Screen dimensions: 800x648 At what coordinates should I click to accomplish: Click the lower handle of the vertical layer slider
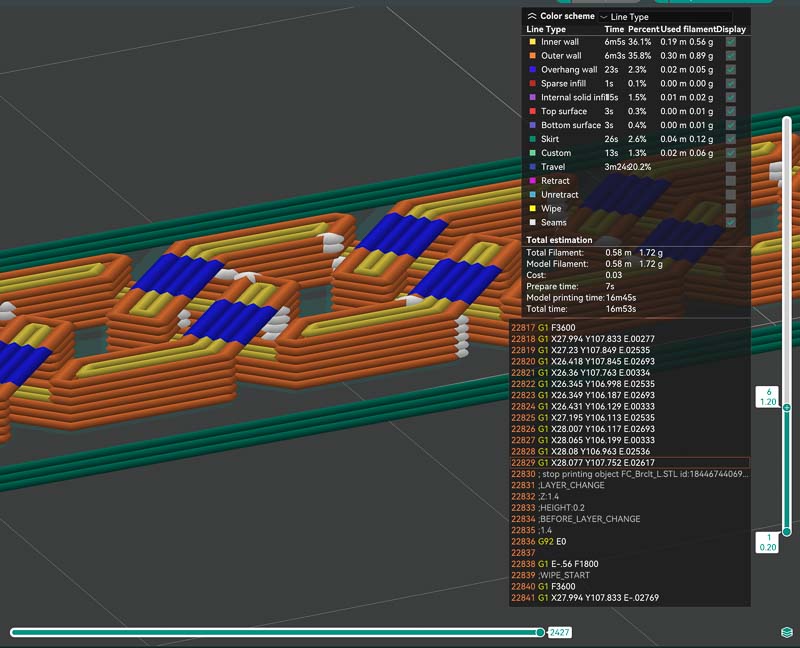pos(787,532)
